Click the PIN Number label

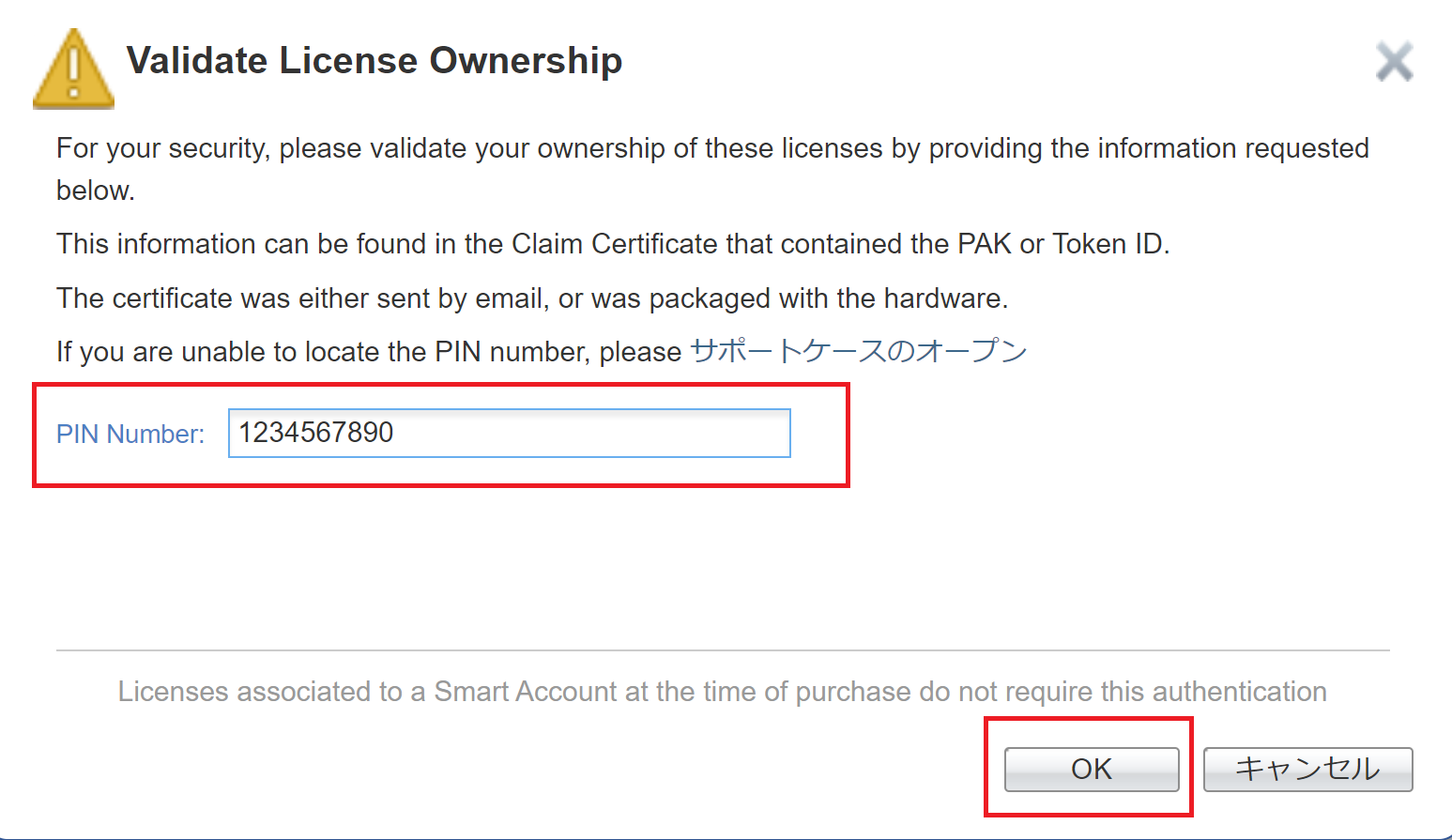pyautogui.click(x=130, y=434)
